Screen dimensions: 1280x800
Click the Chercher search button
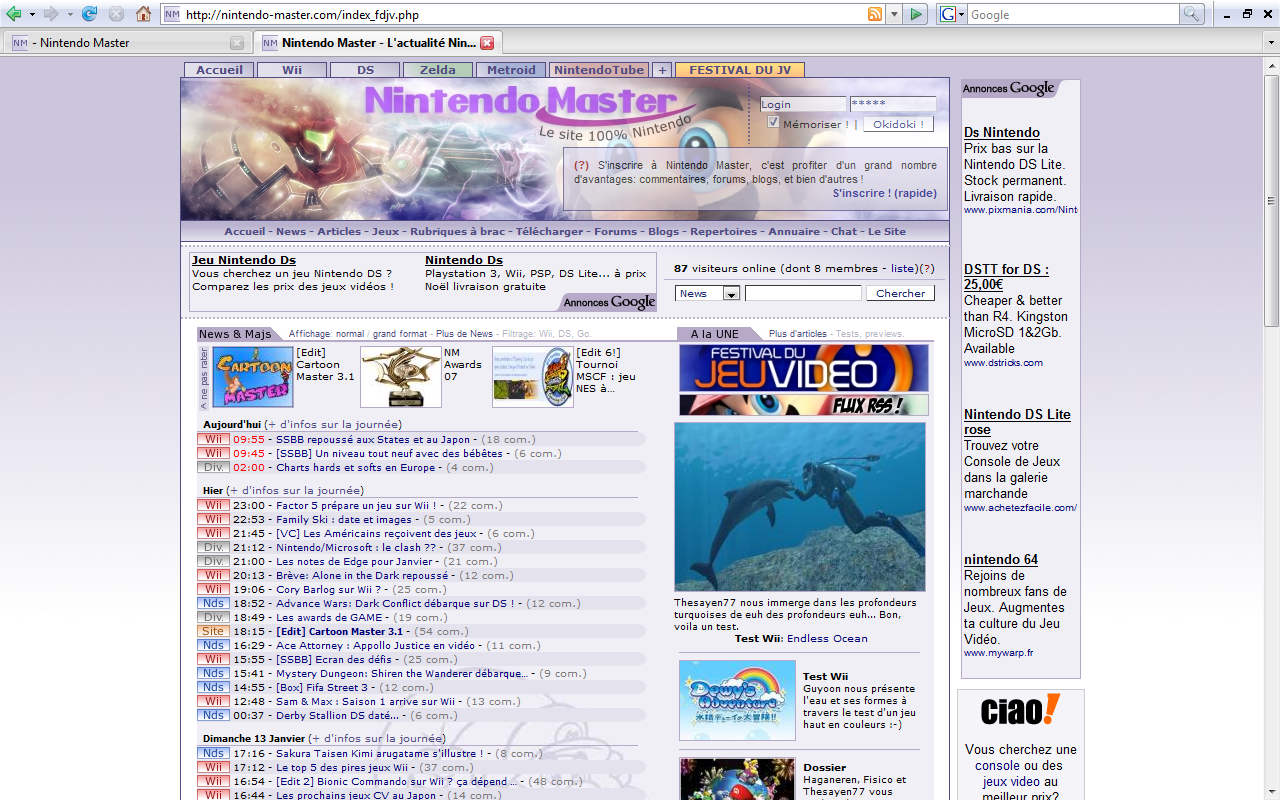coord(901,293)
